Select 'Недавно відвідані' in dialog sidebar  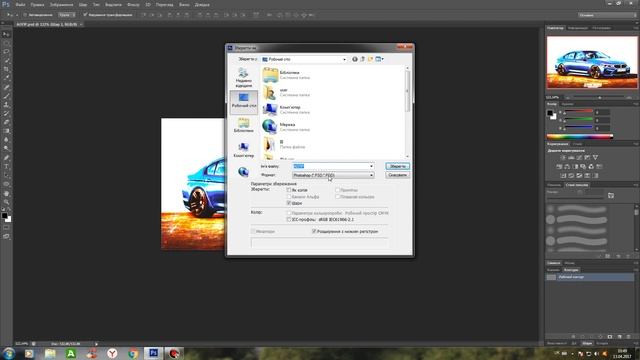(244, 78)
